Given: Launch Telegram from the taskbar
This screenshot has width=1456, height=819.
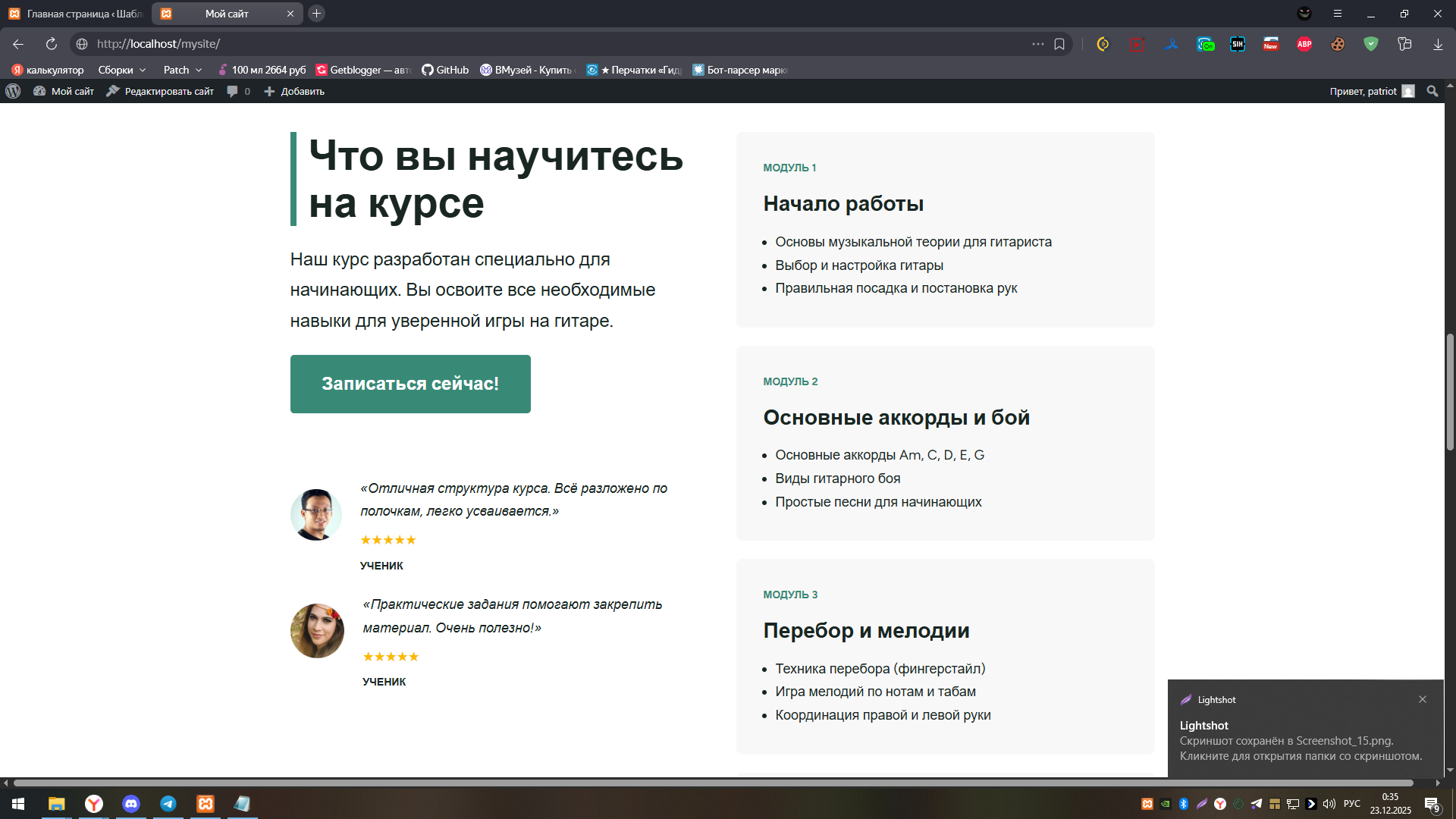Looking at the screenshot, I should tap(168, 804).
